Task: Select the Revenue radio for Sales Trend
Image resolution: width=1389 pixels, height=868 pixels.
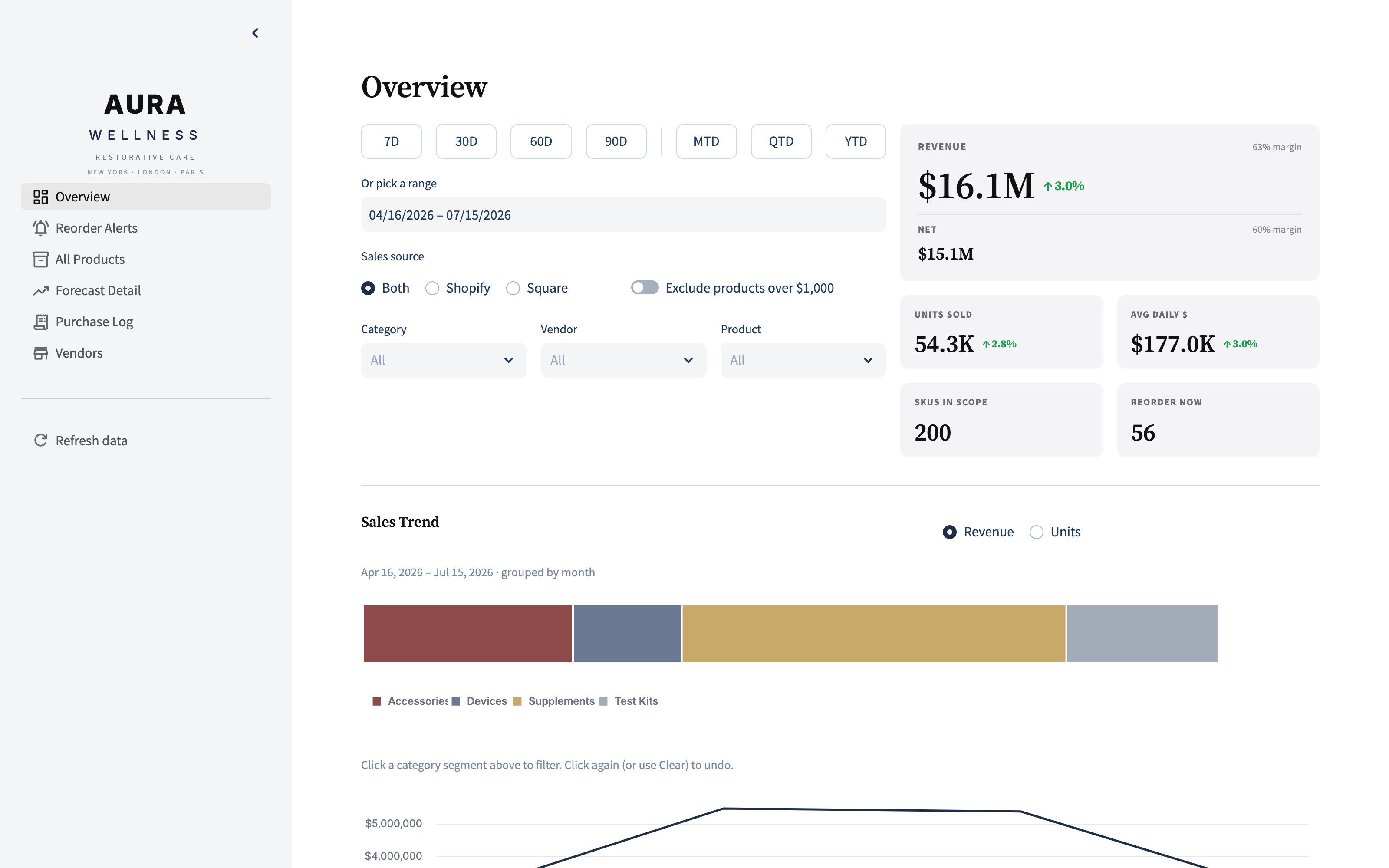Action: tap(950, 532)
